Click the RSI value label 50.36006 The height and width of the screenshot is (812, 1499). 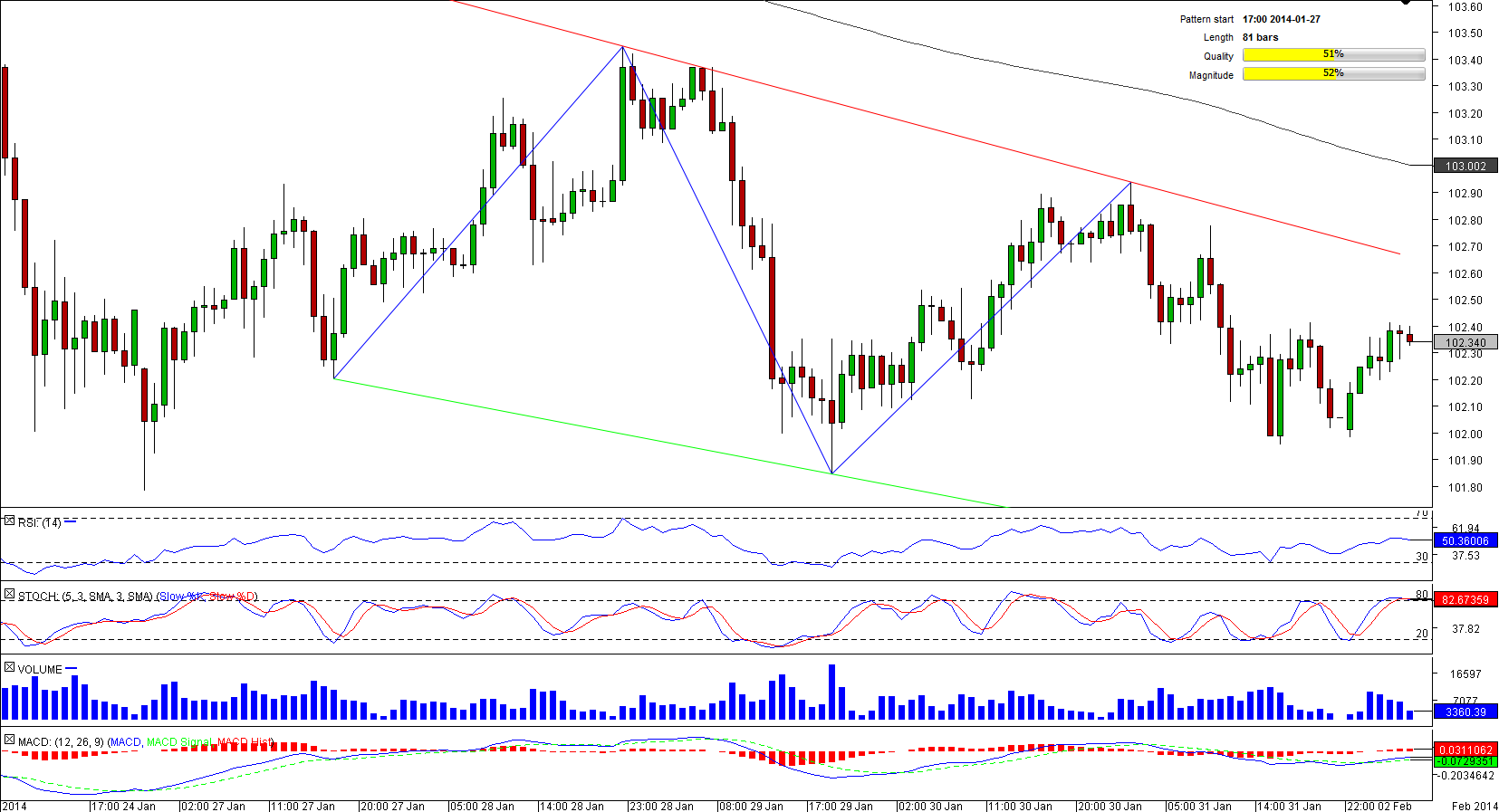(1465, 541)
